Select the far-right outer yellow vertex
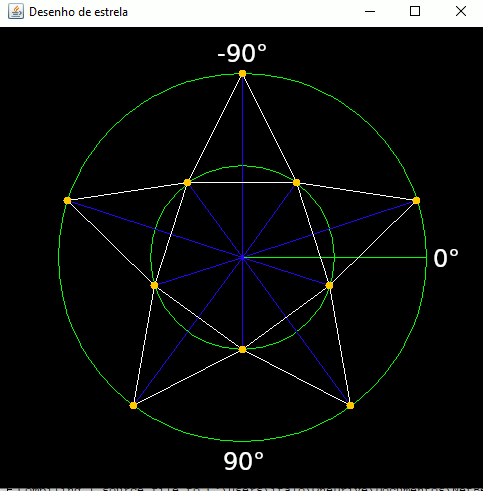Viewport: 483px width, 491px height. 416,200
